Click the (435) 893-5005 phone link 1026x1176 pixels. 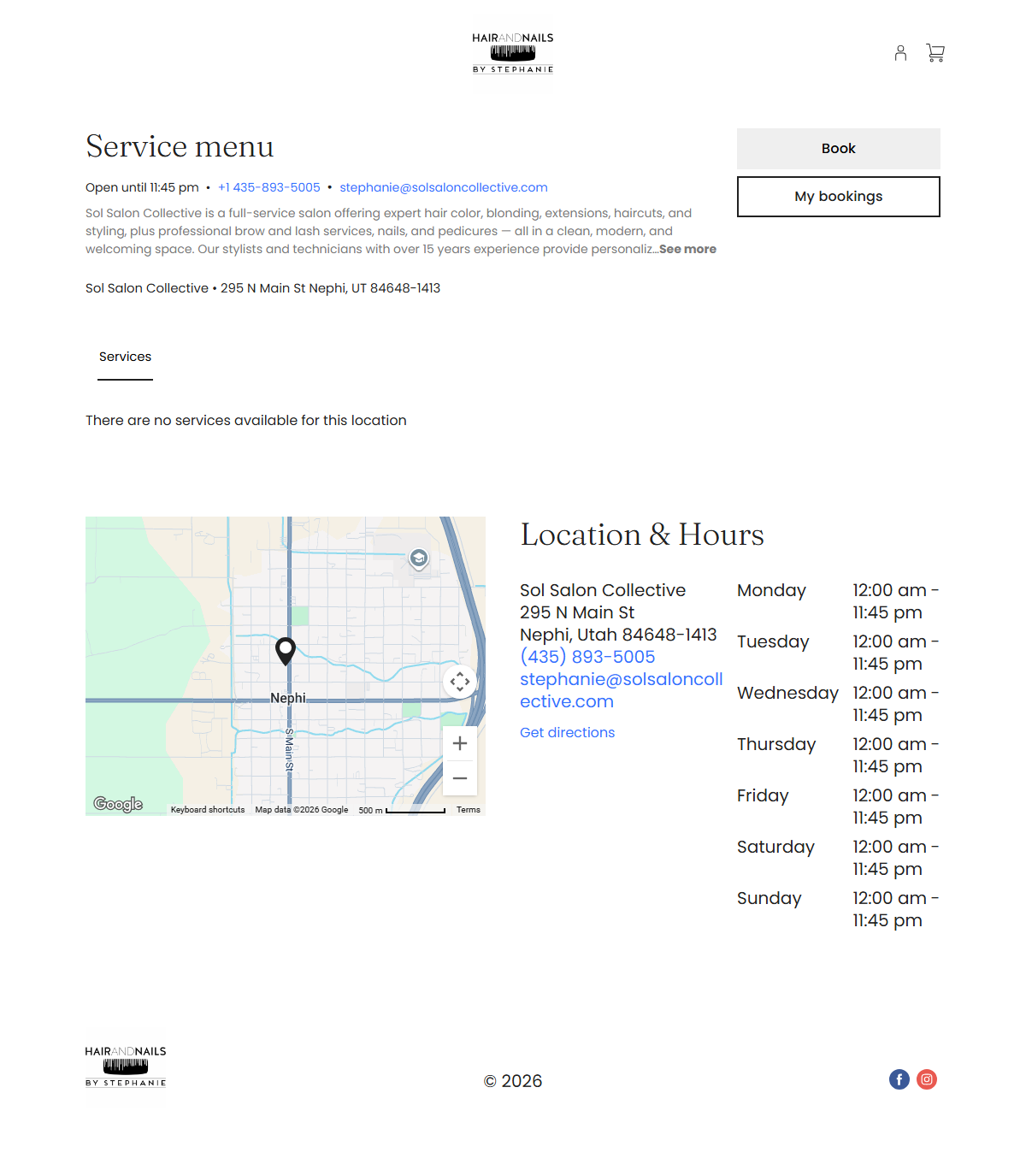click(x=587, y=657)
